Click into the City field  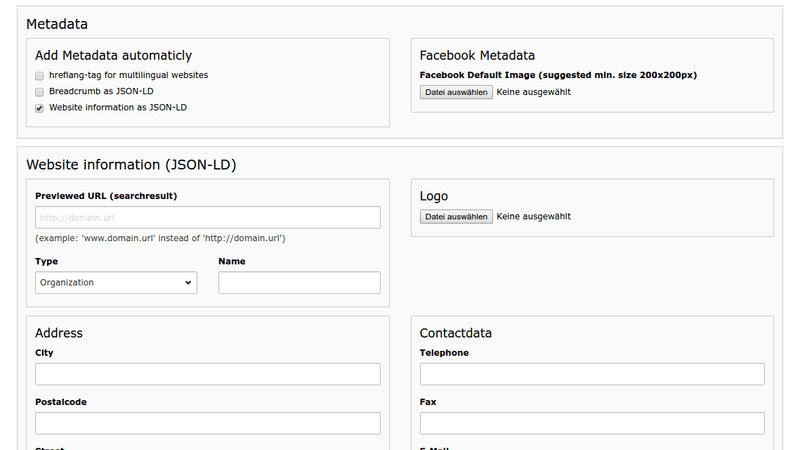point(208,374)
